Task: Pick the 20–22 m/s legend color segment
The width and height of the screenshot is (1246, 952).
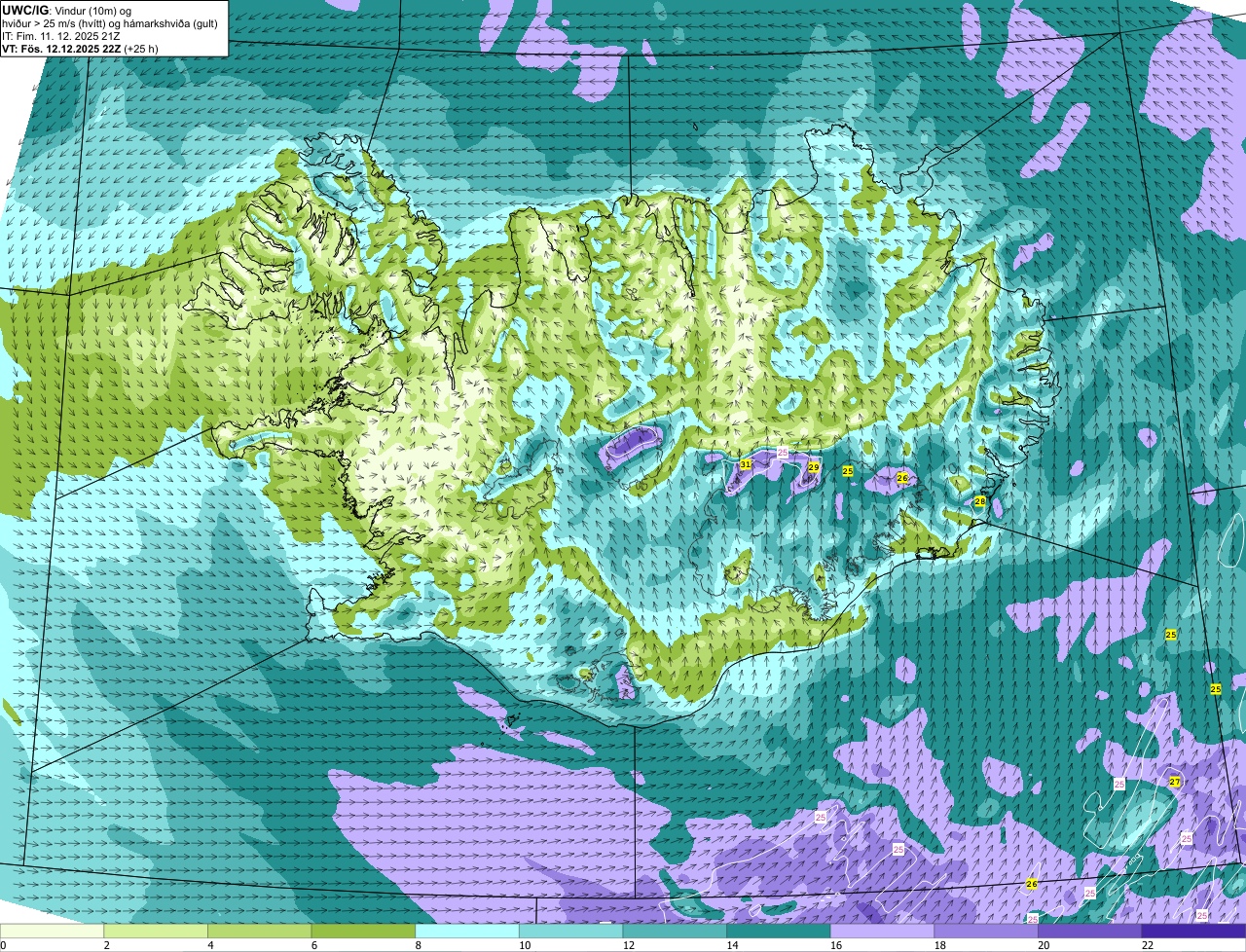Action: click(1089, 931)
